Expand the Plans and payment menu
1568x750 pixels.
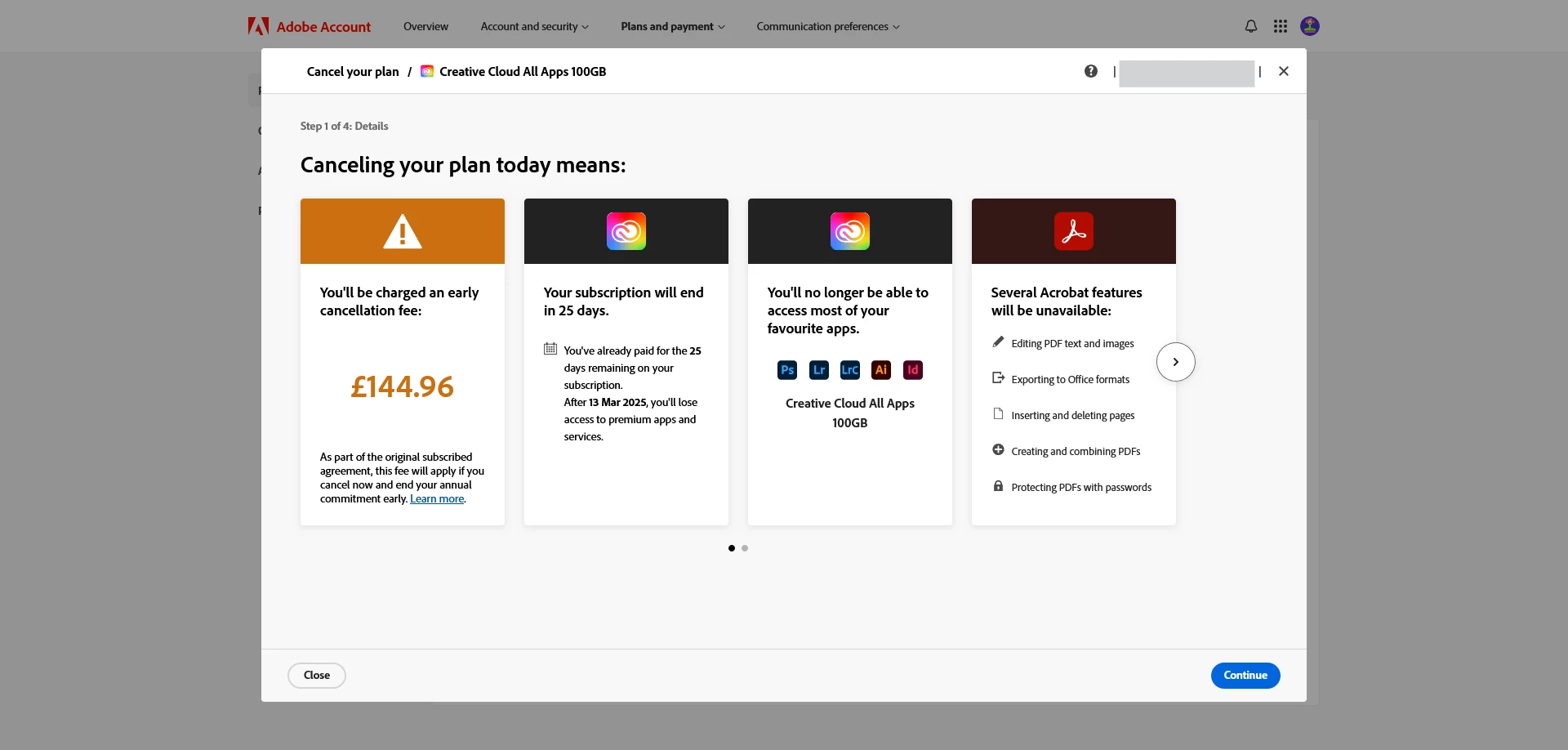pos(672,26)
